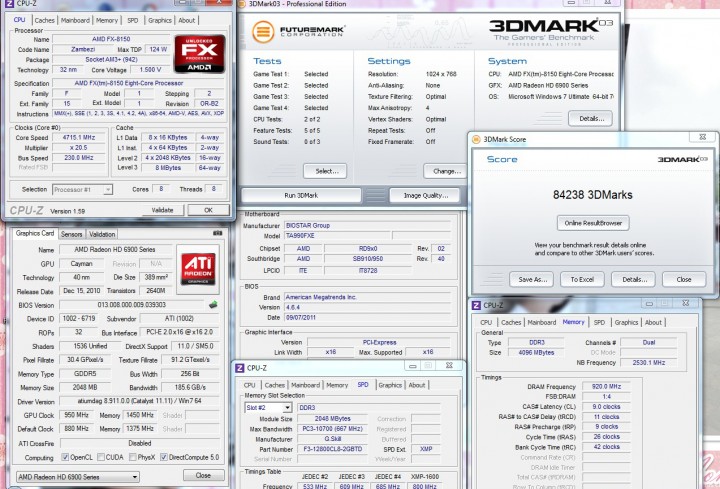Switch to Mainboard tab in top CPU-Z window
Screen dimensions: 720x489
(75, 20)
